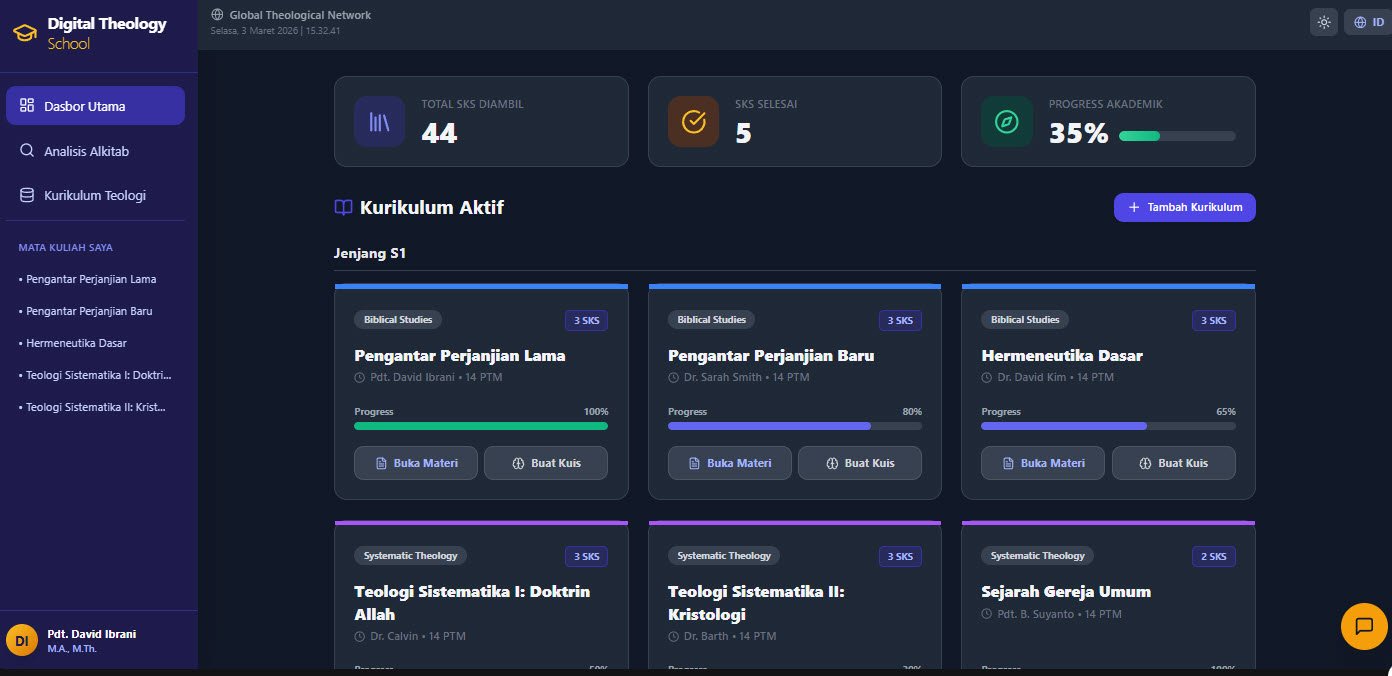Screen dimensions: 1392x676
Task: Click the 65% progress bar of Hermeneutika Dasar
Action: pos(1108,426)
